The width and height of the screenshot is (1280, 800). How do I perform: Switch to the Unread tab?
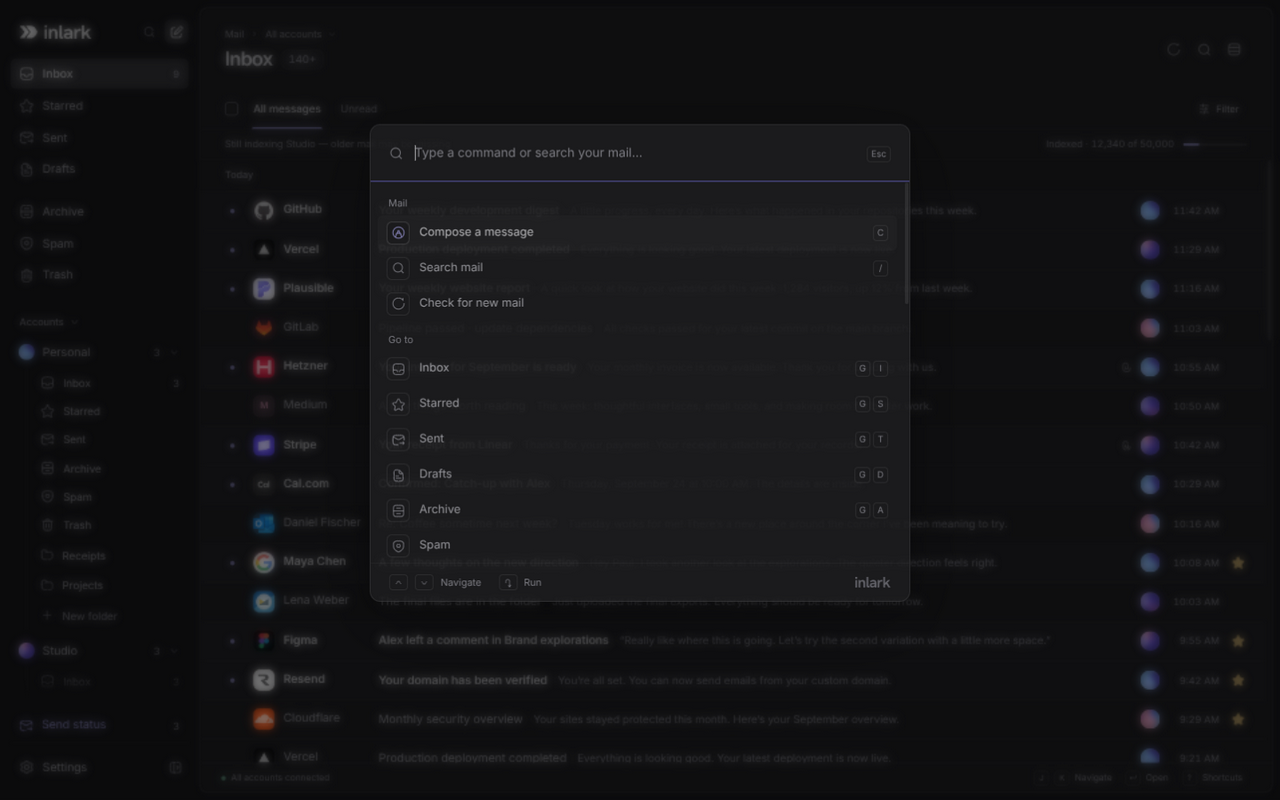pos(358,109)
